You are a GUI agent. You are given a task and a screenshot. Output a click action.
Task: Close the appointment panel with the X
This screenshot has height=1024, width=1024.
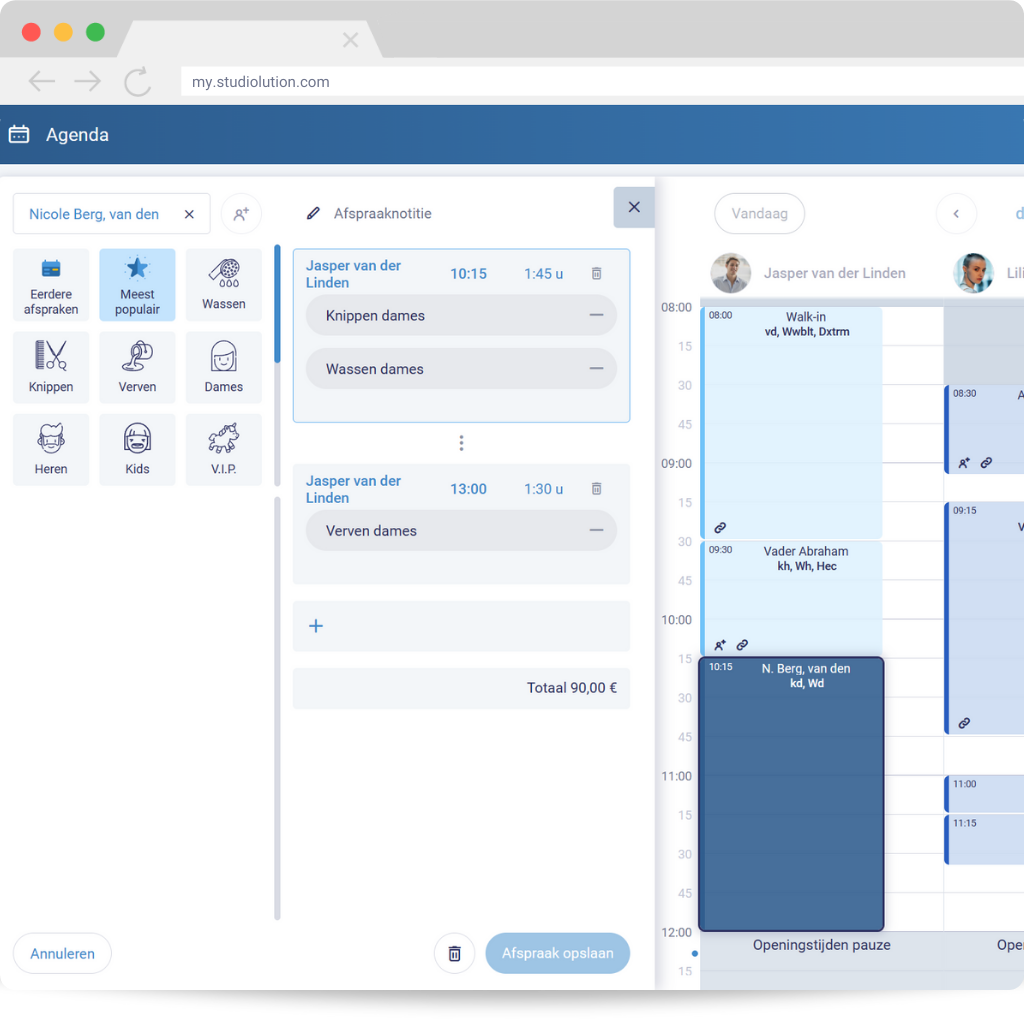(x=633, y=207)
